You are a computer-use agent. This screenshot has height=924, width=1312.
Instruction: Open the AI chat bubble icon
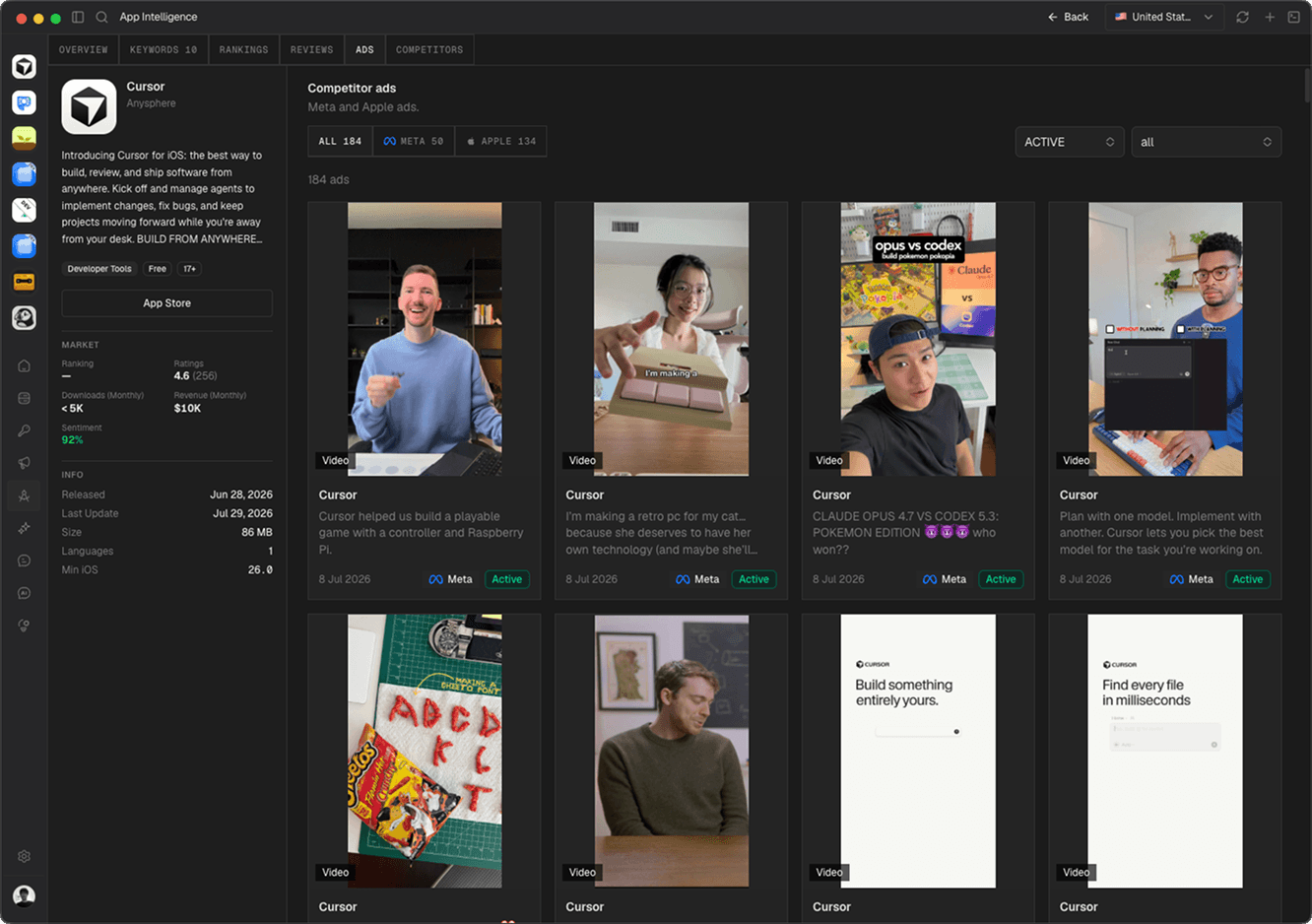click(24, 593)
